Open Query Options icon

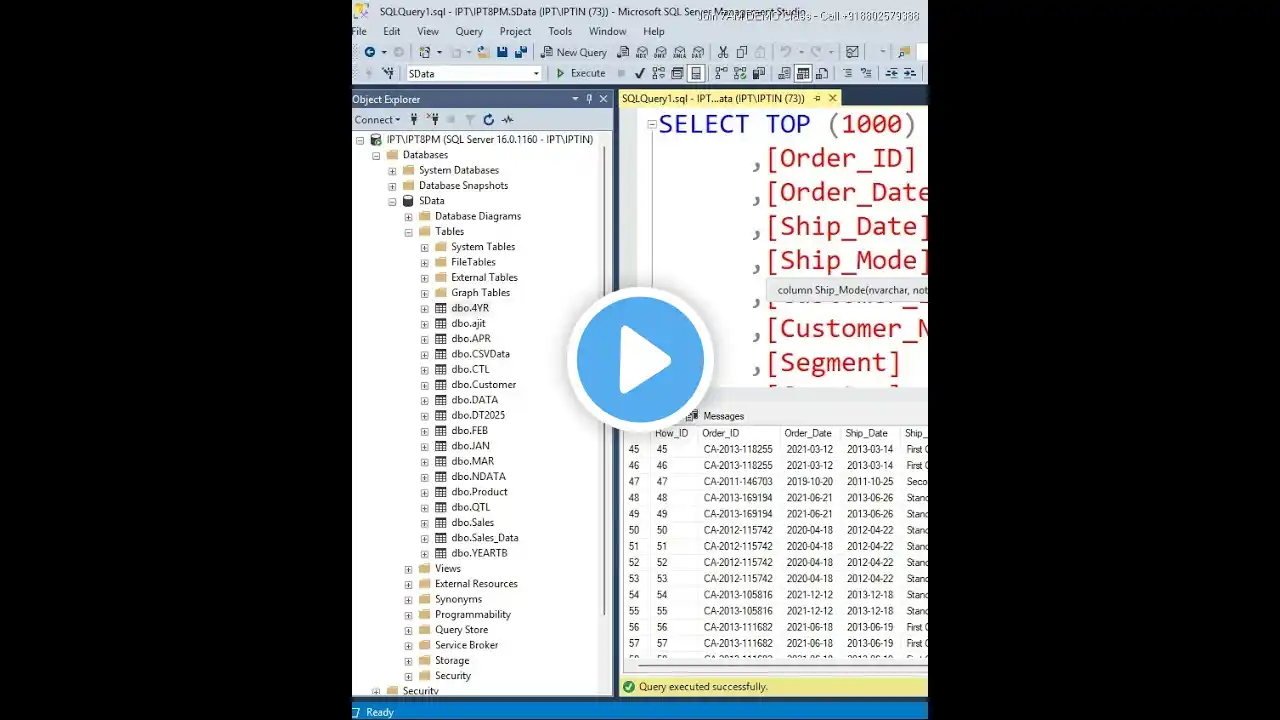coord(677,73)
